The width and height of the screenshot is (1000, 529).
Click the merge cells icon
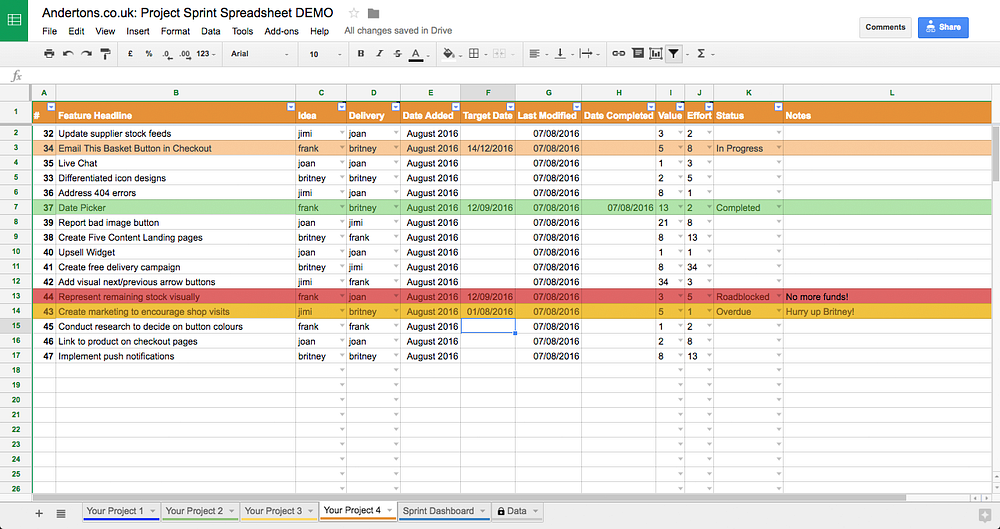coord(499,54)
